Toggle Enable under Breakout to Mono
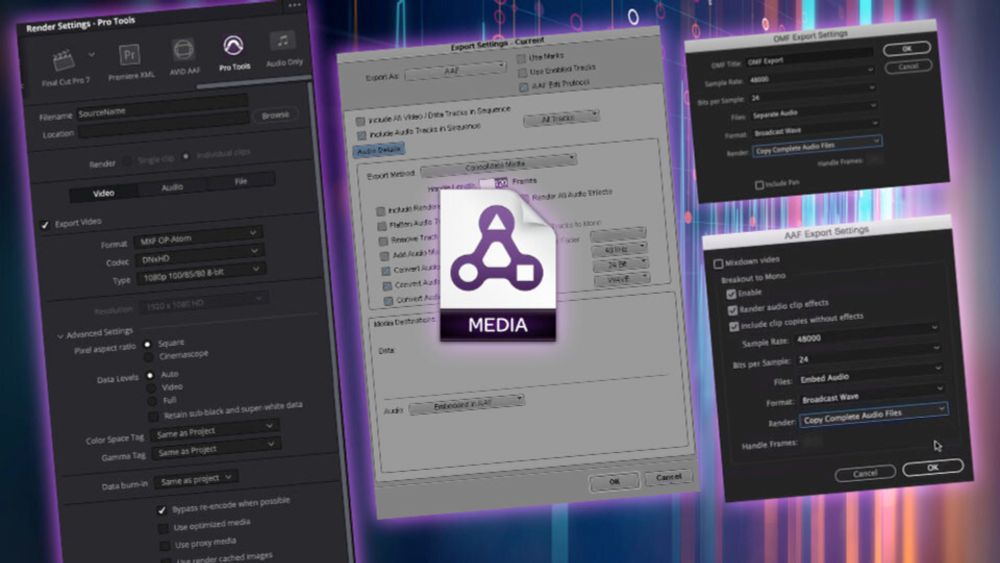1000x563 pixels. (731, 294)
